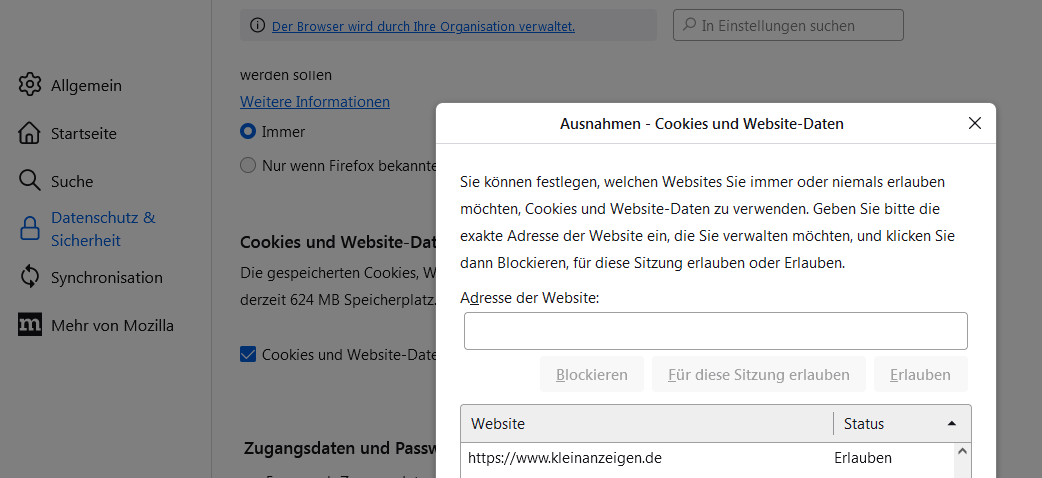Viewport: 1042px width, 478px height.
Task: Click the Startseite house icon
Action: [x=30, y=133]
